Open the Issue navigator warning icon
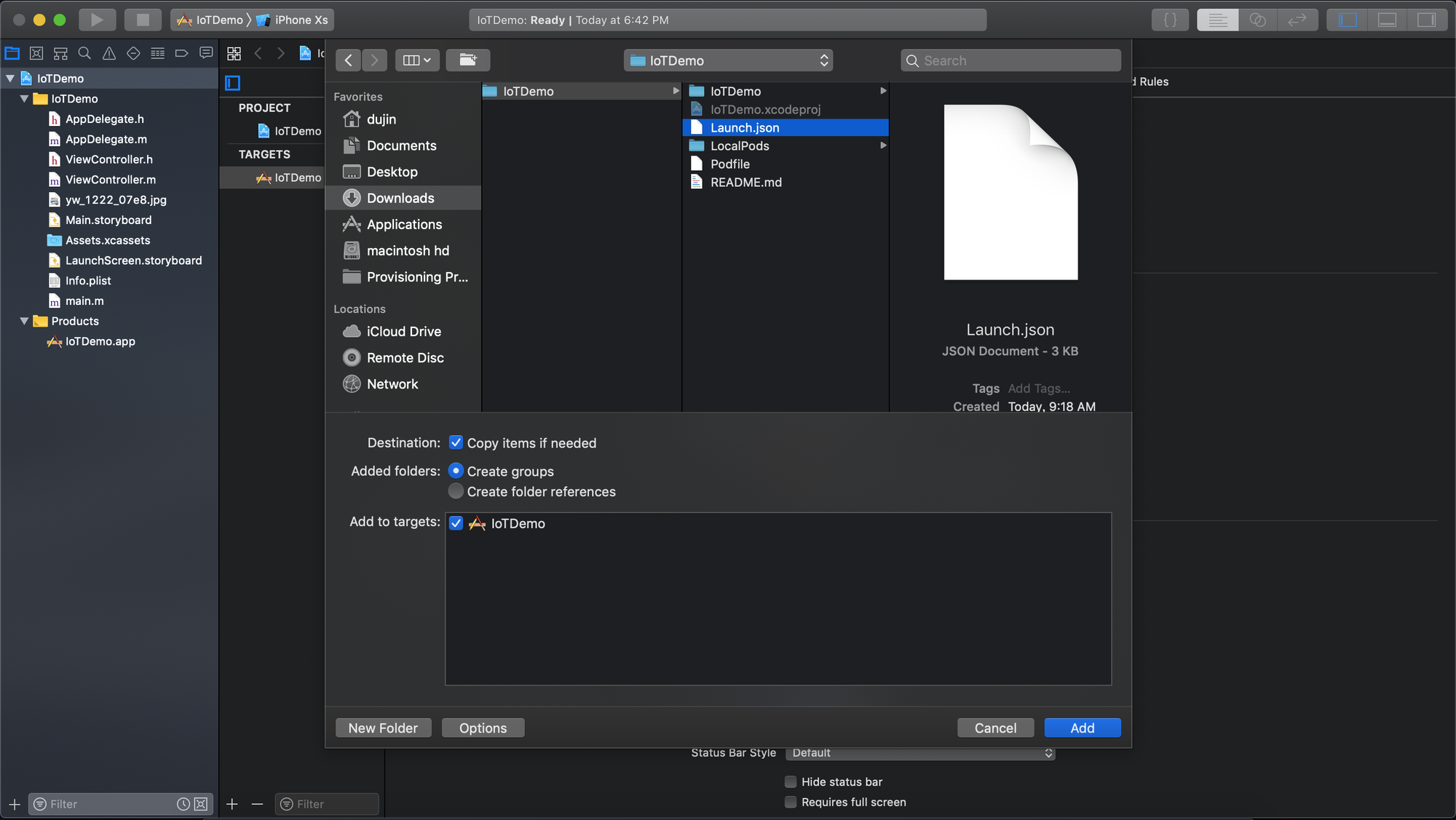The image size is (1456, 820). (109, 53)
